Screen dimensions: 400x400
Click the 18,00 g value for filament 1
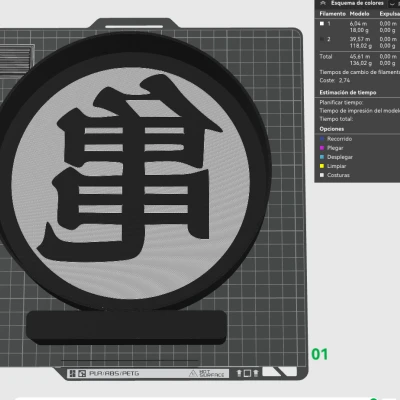[x=359, y=30]
